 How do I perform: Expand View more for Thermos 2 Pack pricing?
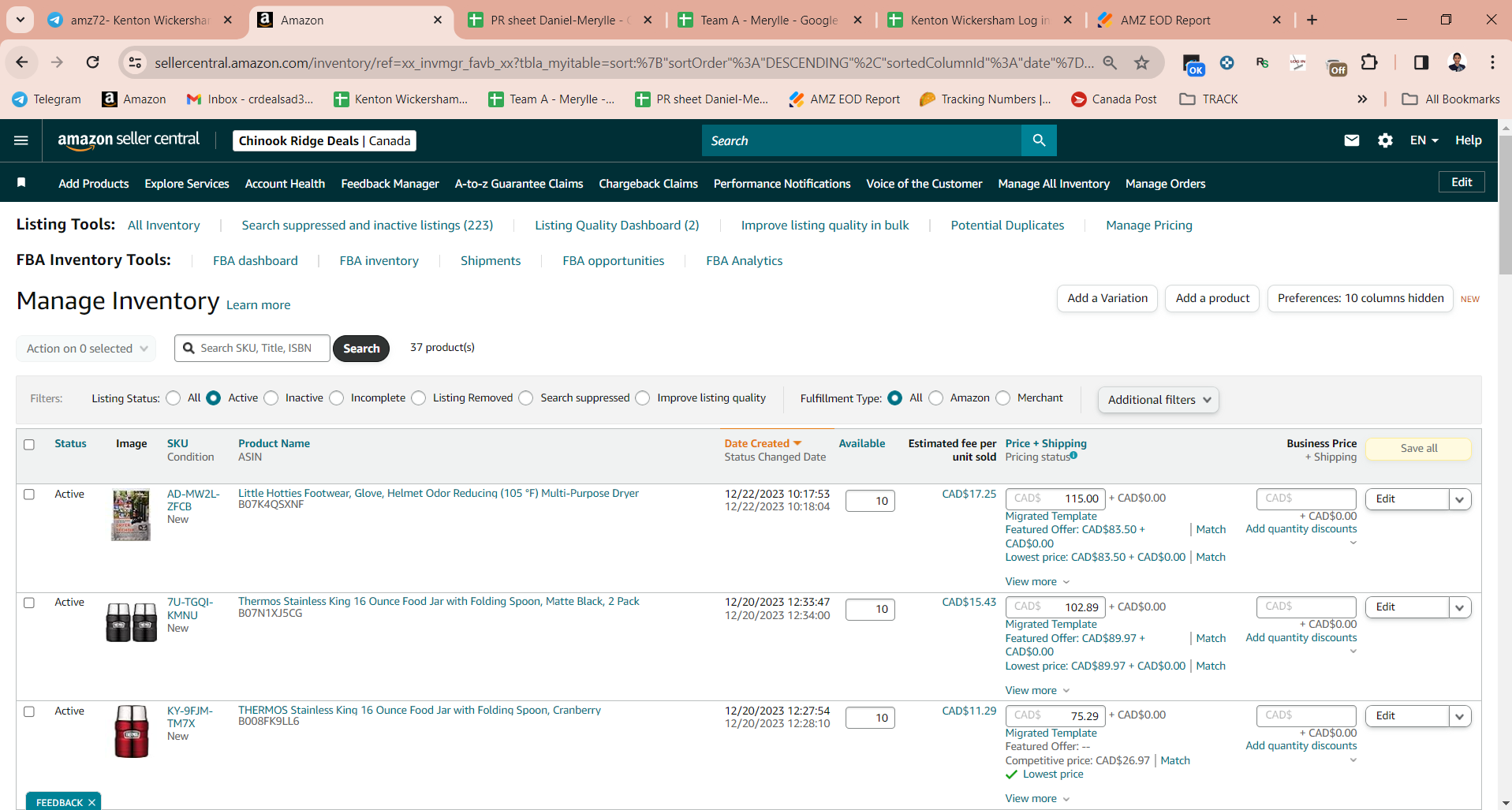tap(1037, 691)
